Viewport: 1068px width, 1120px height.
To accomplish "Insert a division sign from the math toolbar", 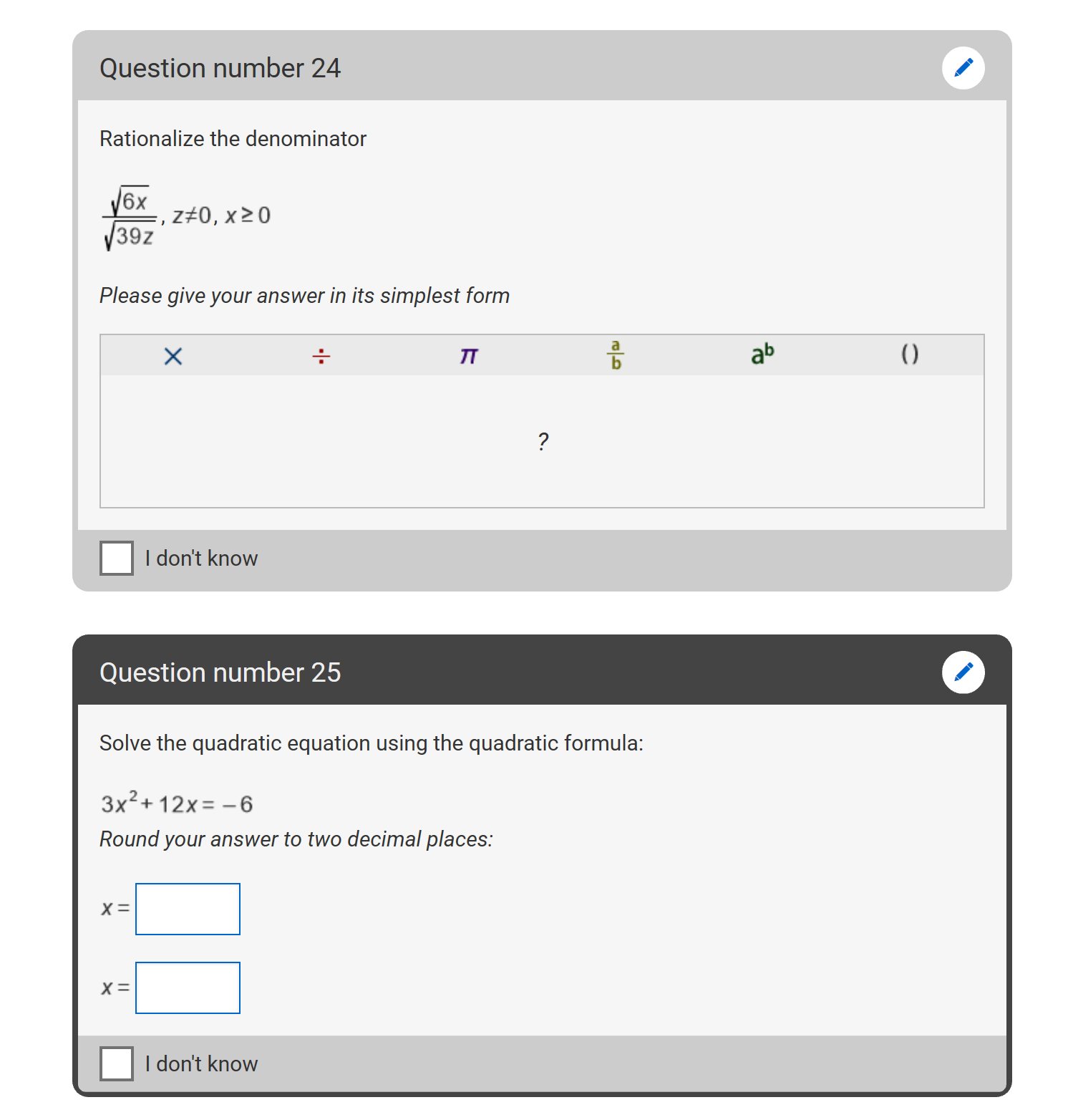I will pyautogui.click(x=321, y=356).
